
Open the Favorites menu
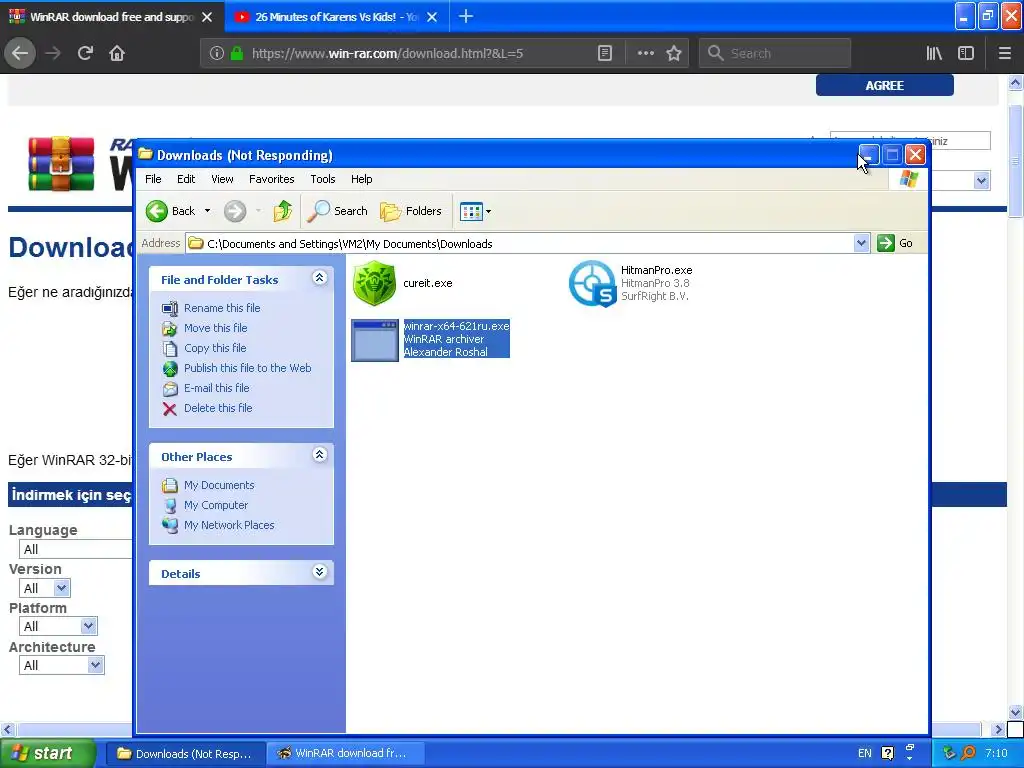[x=272, y=179]
